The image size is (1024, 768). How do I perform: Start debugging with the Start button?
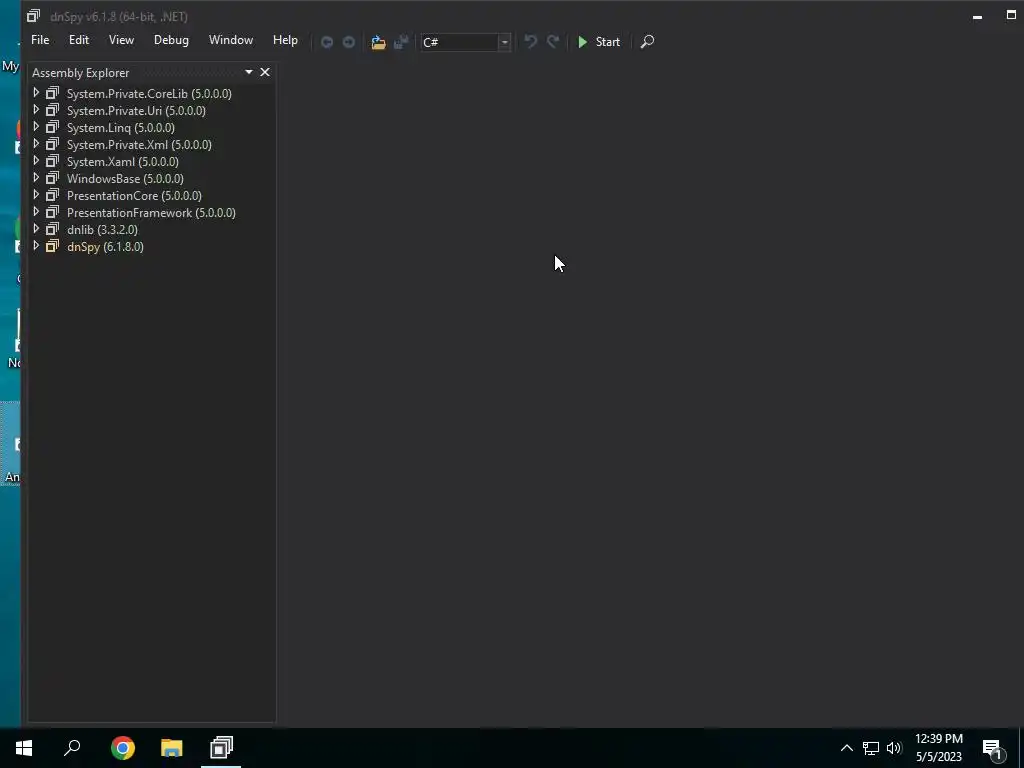(x=599, y=42)
